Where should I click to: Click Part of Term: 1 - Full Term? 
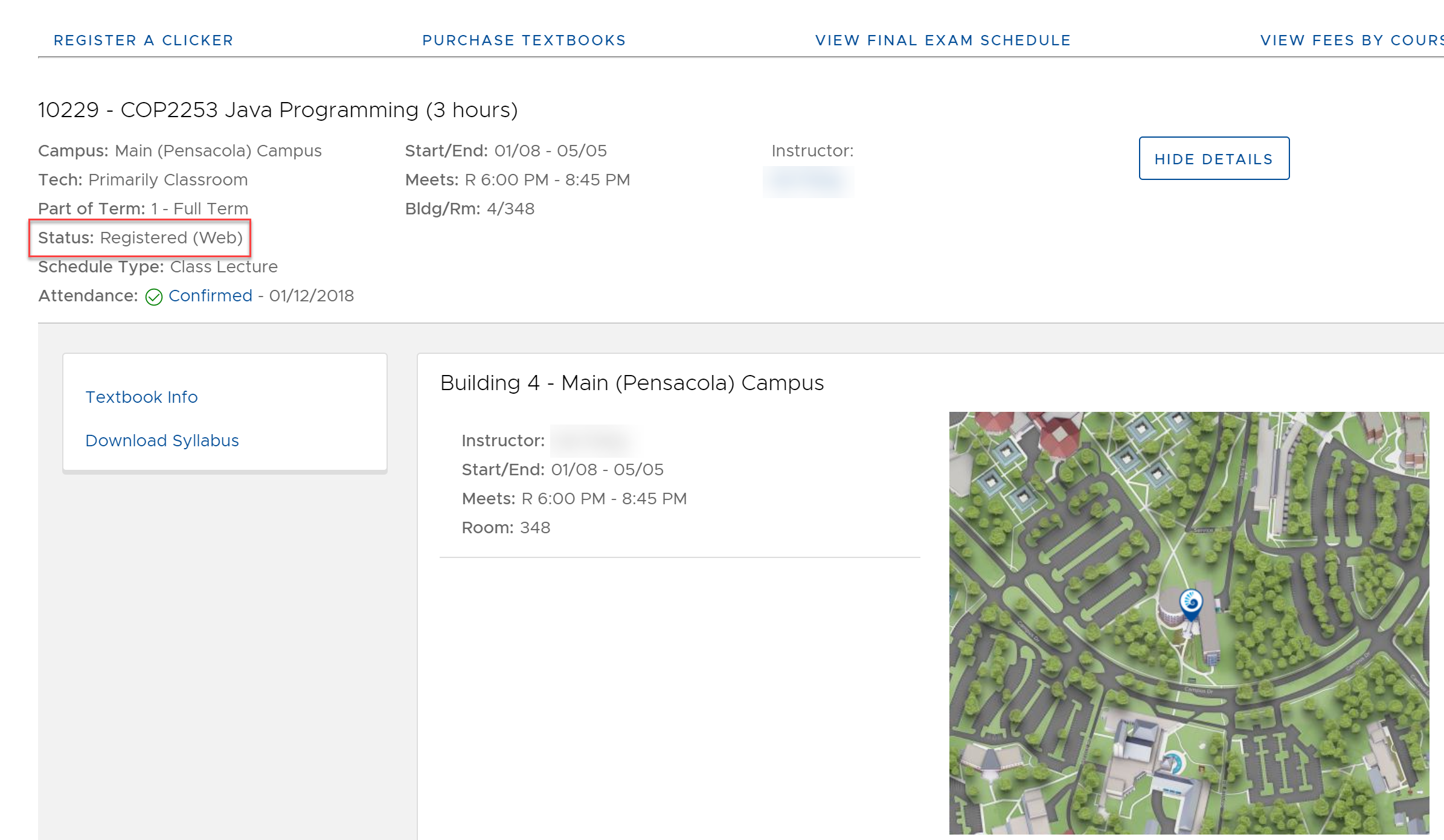[x=143, y=209]
